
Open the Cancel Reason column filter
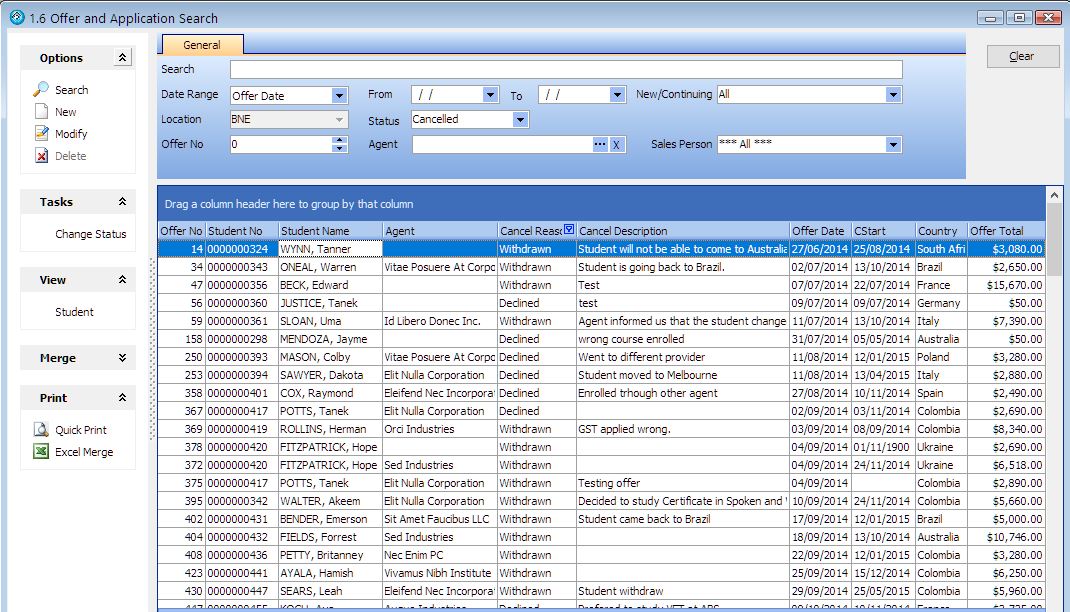click(x=569, y=230)
